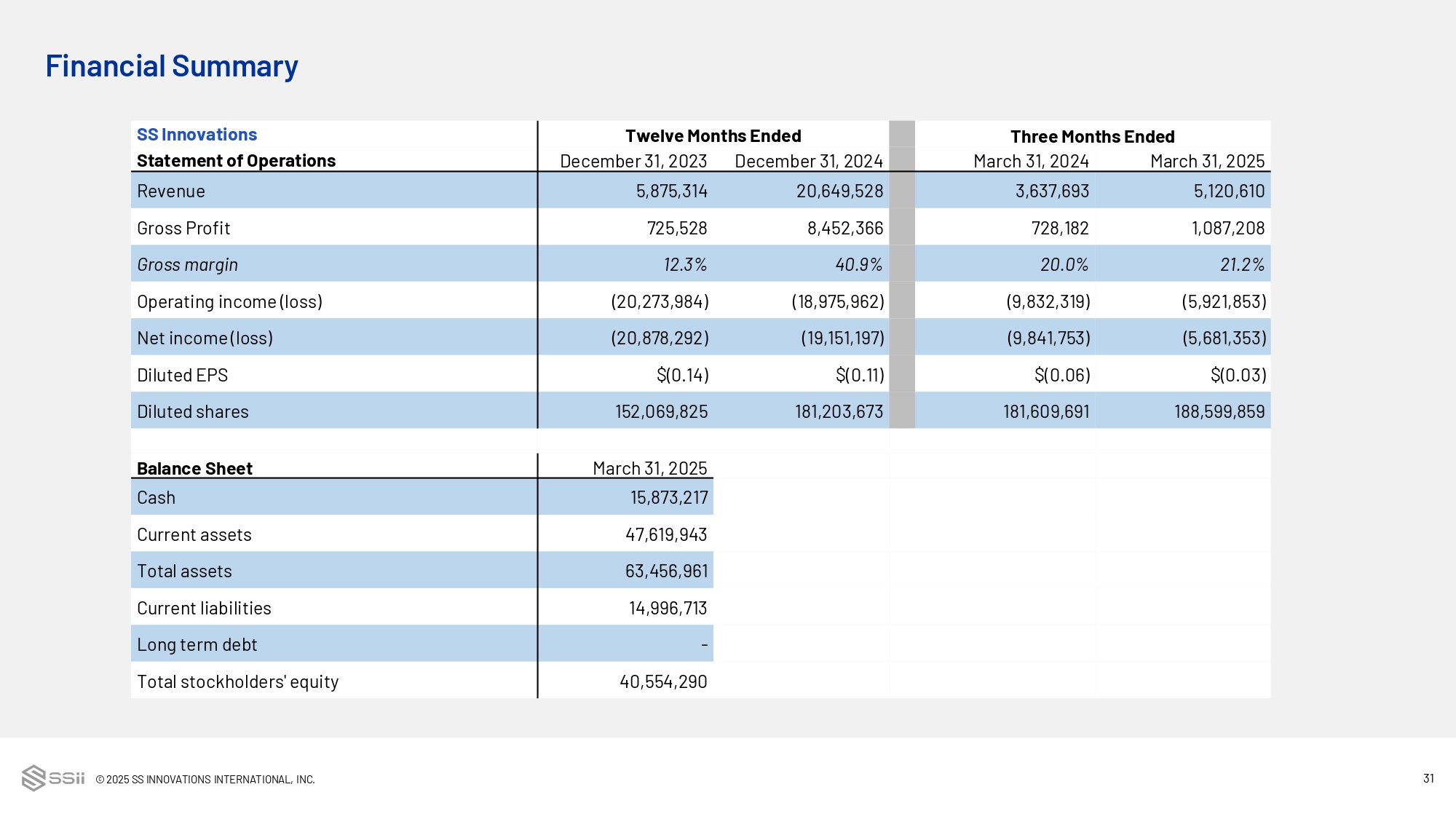Click the Twelve Months Ended column header
The image size is (1456, 819).
[713, 136]
